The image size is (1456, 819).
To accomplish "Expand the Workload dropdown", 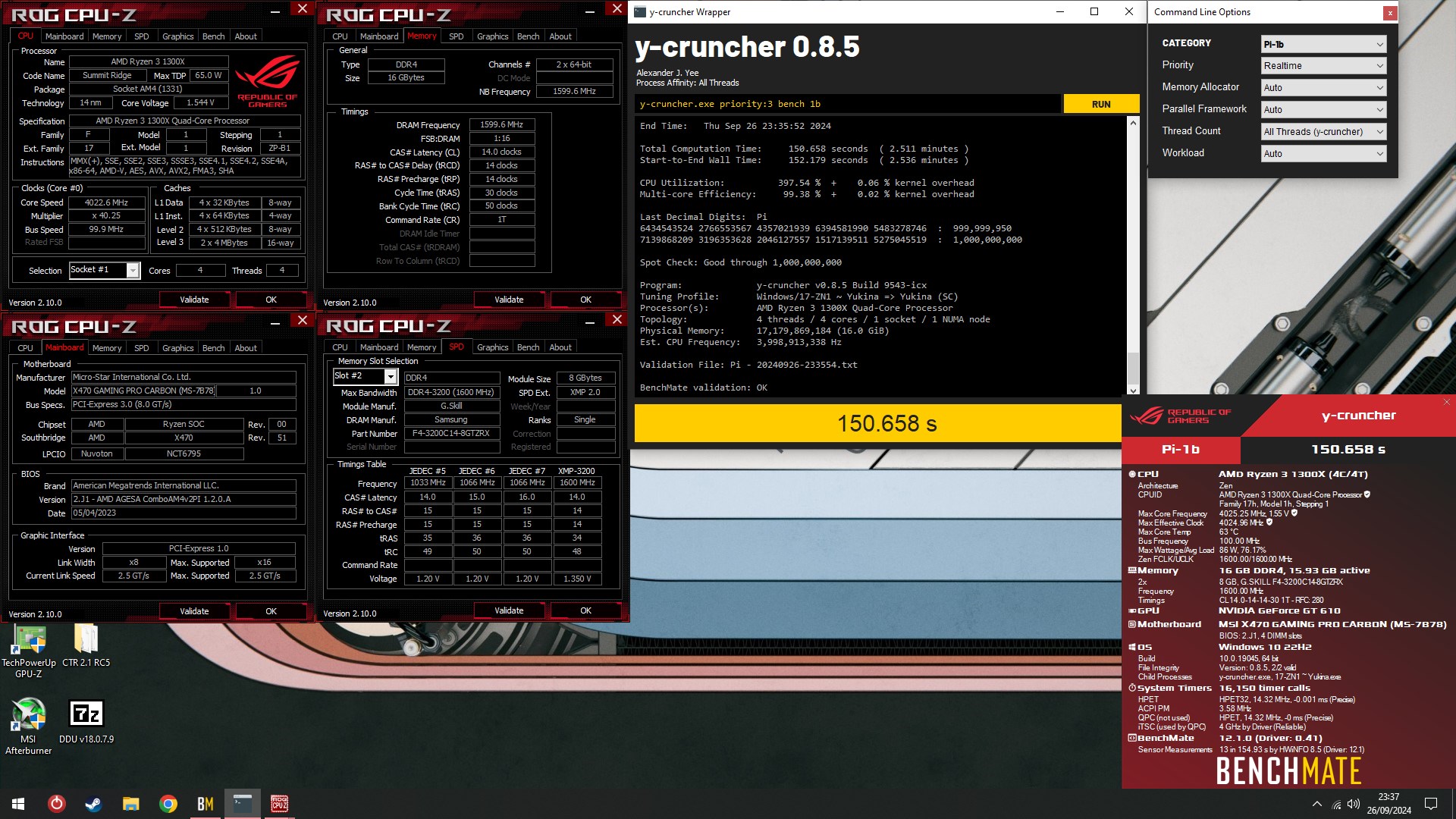I will pyautogui.click(x=1323, y=154).
